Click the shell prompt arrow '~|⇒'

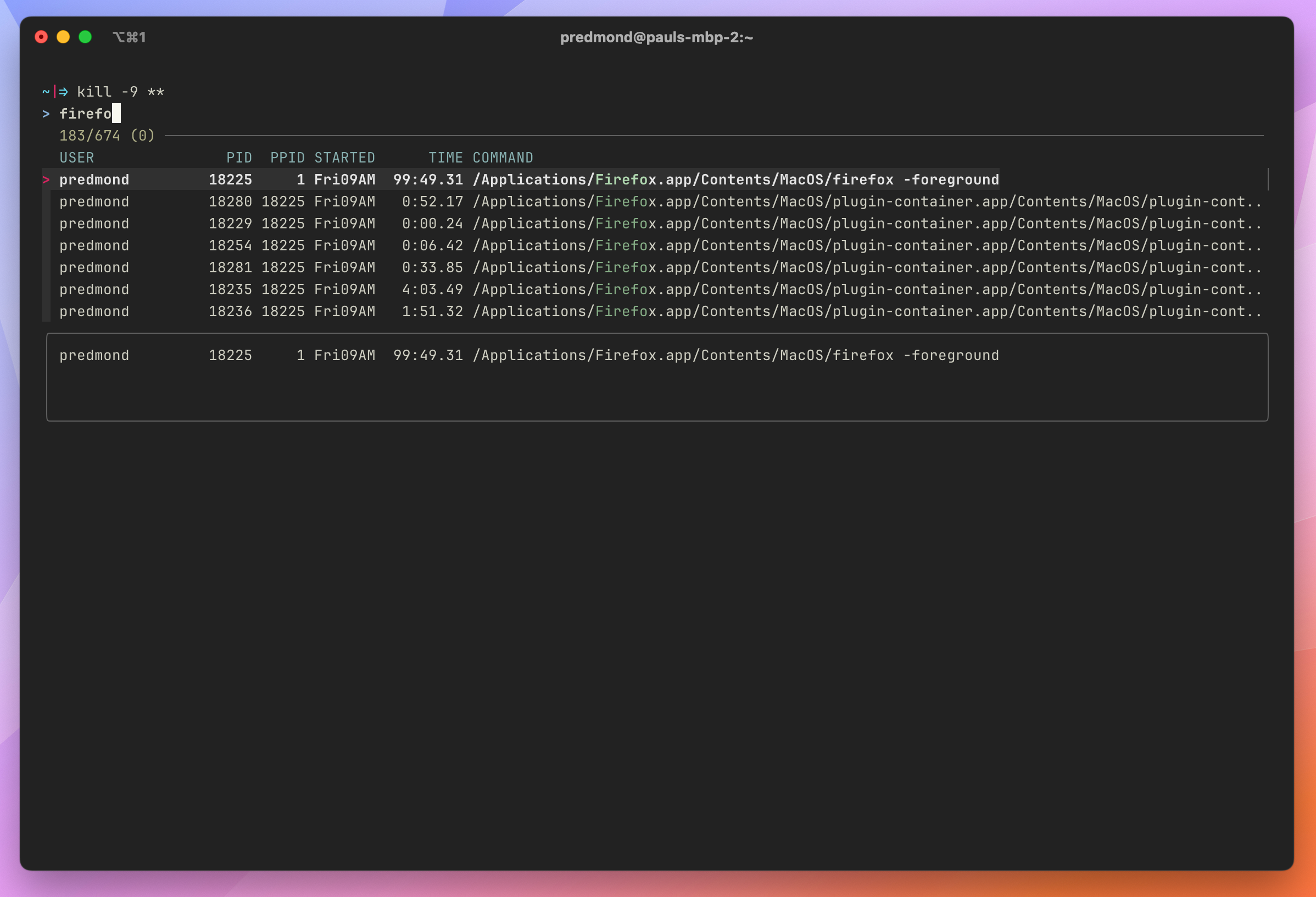tap(55, 92)
